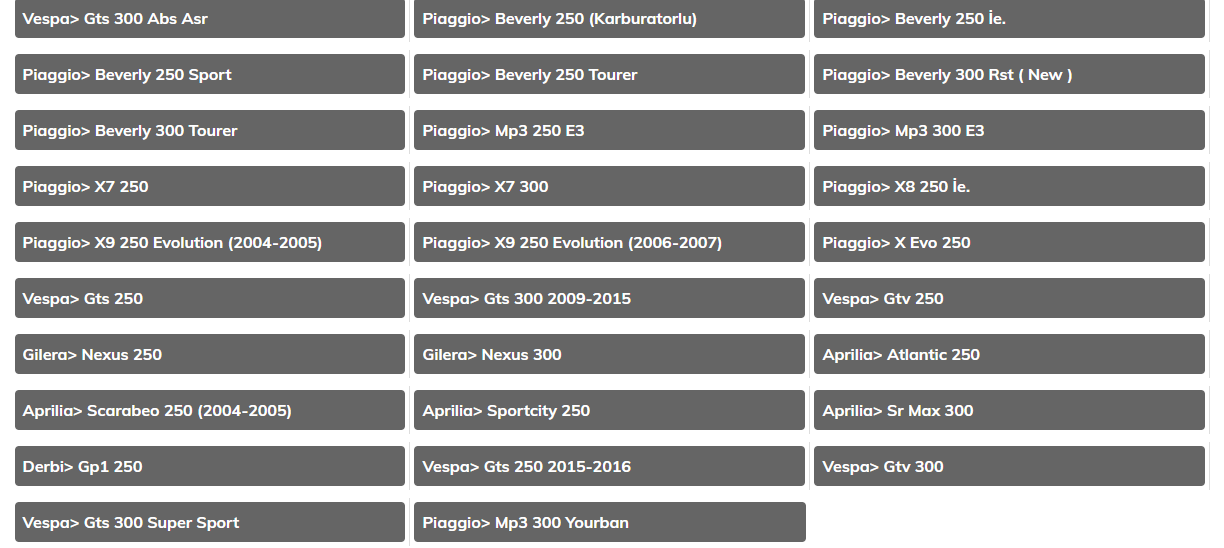
Task: Open Piaggio X9 250 Evolution (2004-2005)
Action: [210, 243]
